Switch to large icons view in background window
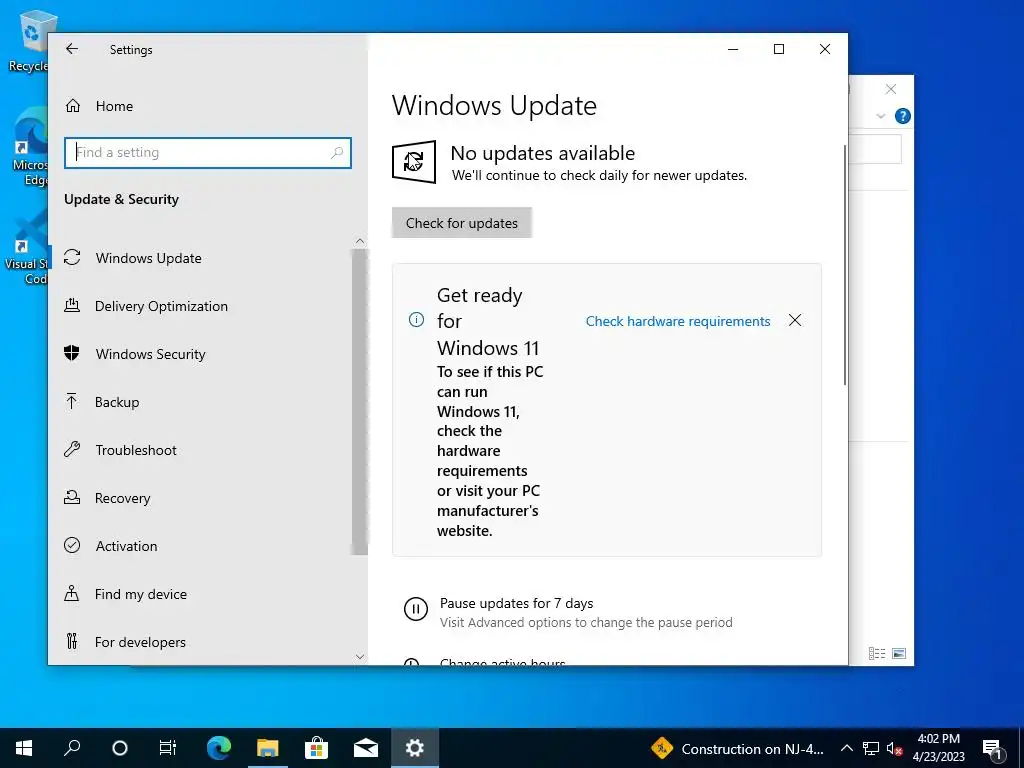 pyautogui.click(x=899, y=653)
